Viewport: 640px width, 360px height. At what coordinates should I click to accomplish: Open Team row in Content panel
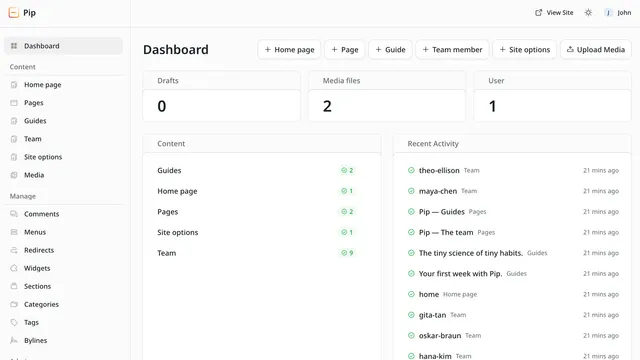tap(256, 253)
